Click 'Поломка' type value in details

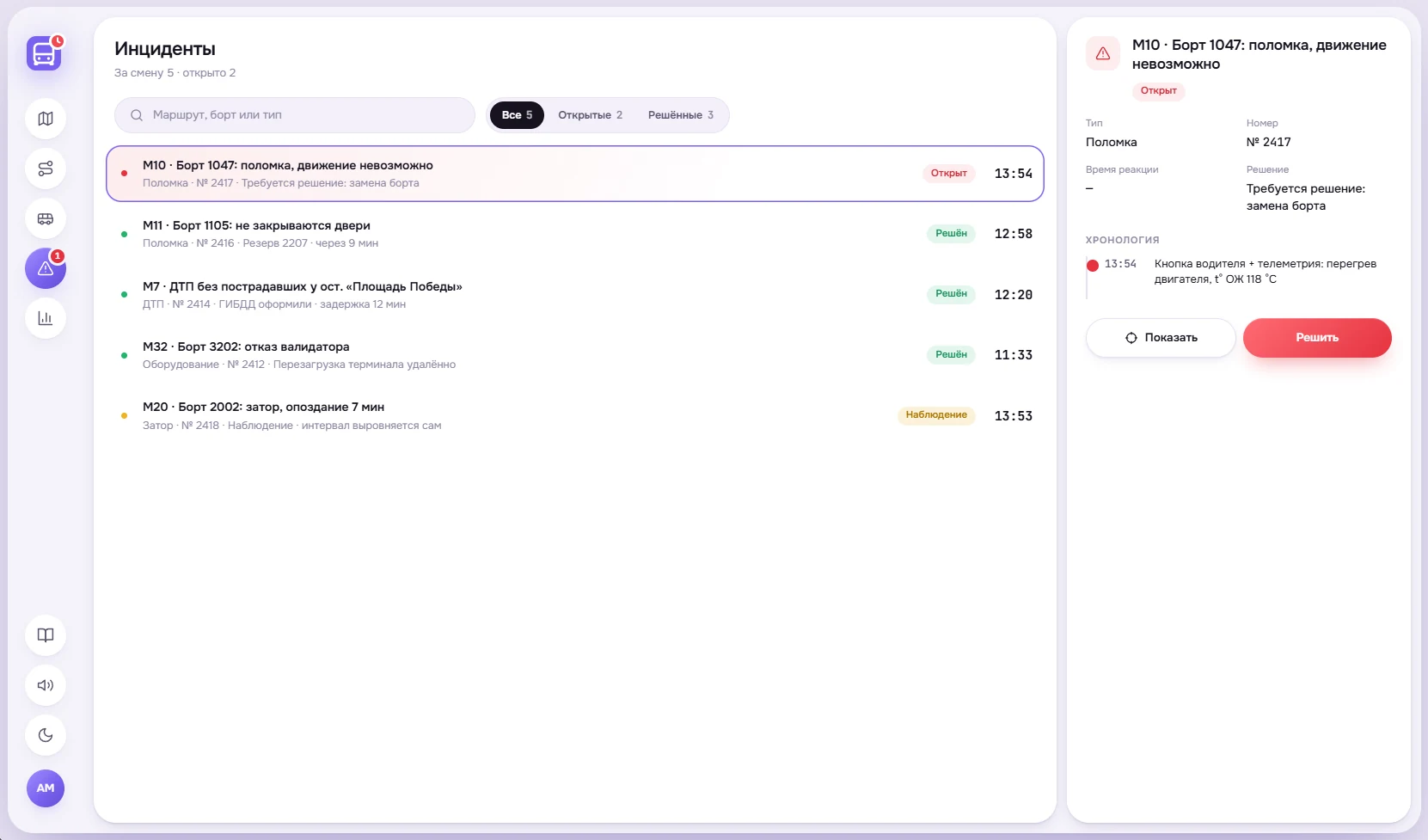pyautogui.click(x=1111, y=143)
